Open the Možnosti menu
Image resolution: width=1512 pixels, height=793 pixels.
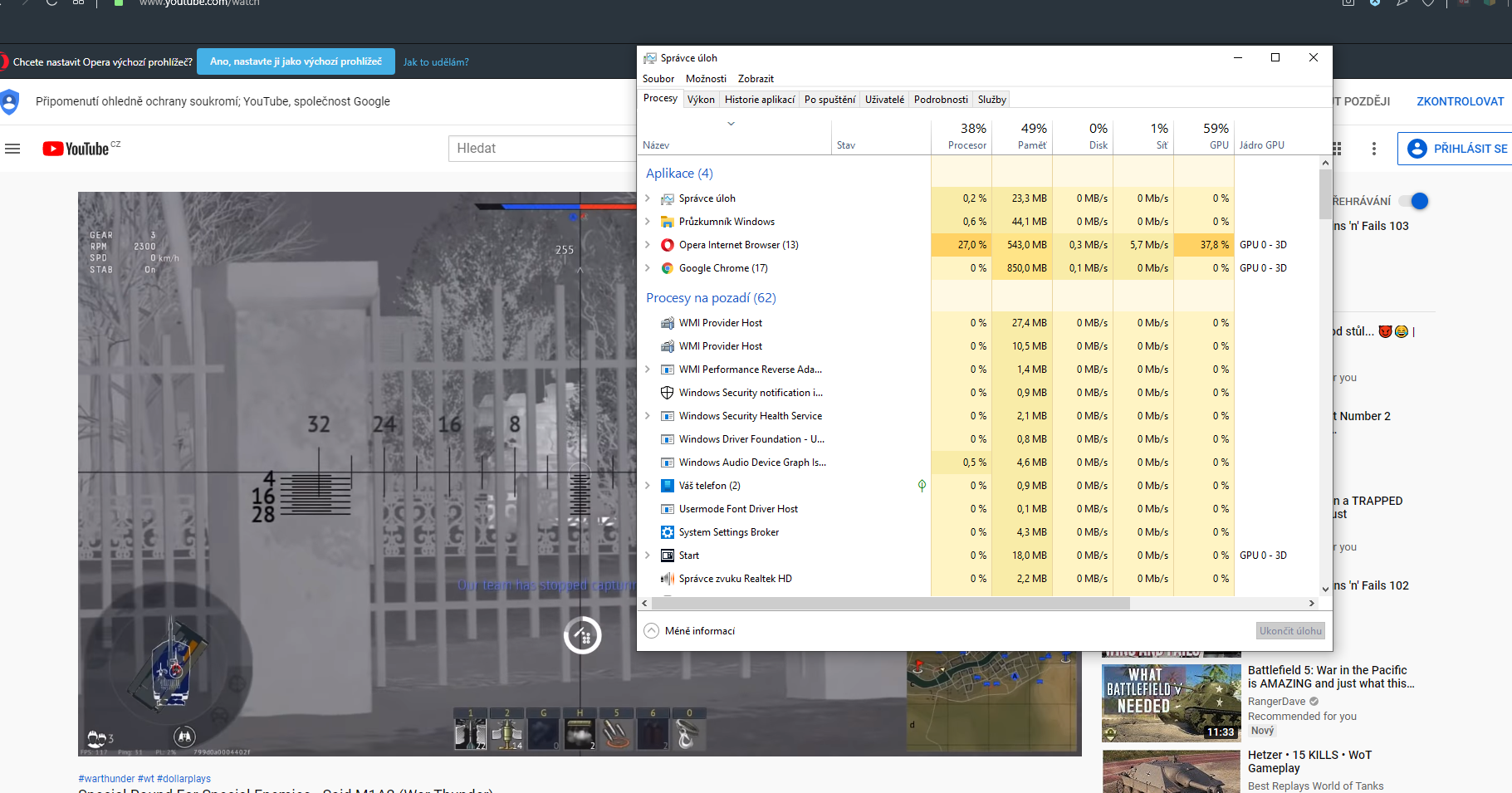706,79
